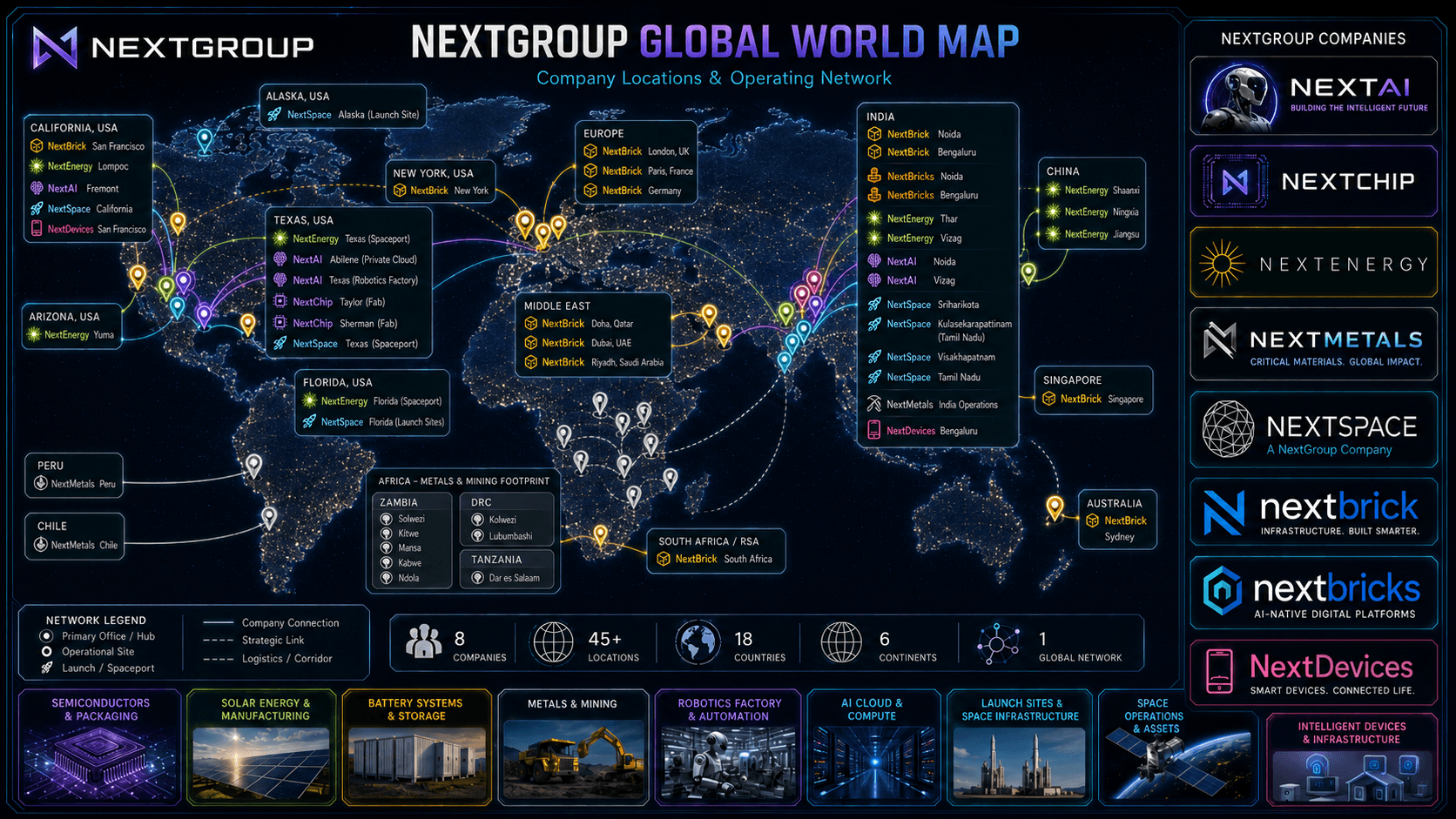1456x819 pixels.
Task: Select the sun icon beside NextEnergy Yuma
Action: click(x=35, y=335)
